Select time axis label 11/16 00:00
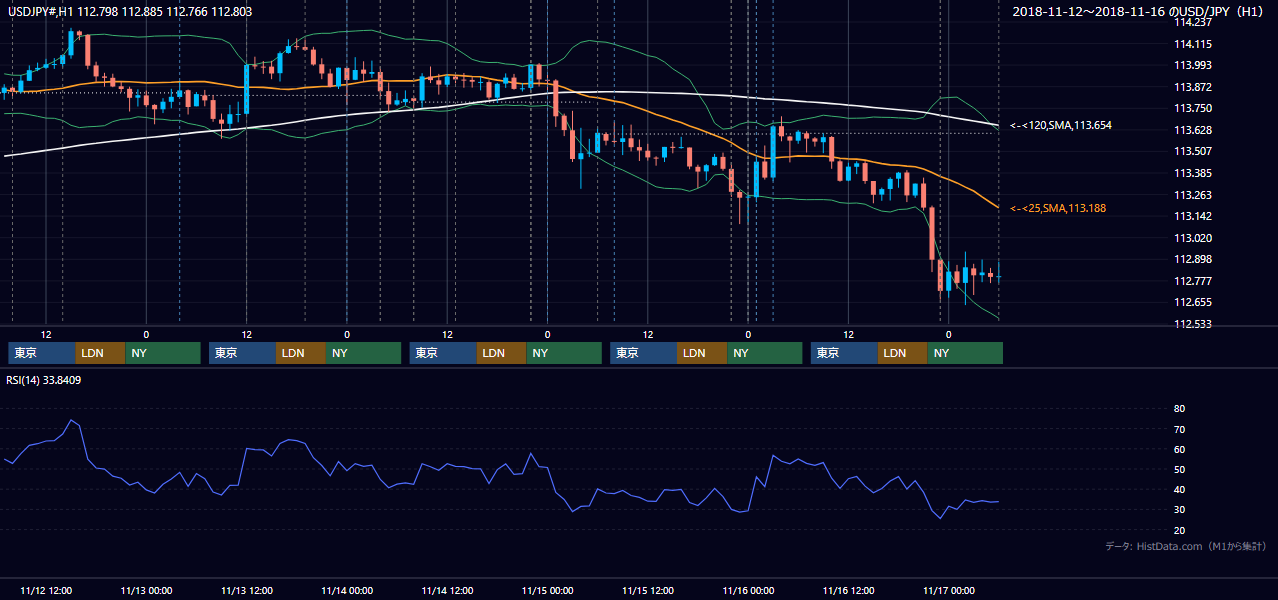 pos(748,590)
